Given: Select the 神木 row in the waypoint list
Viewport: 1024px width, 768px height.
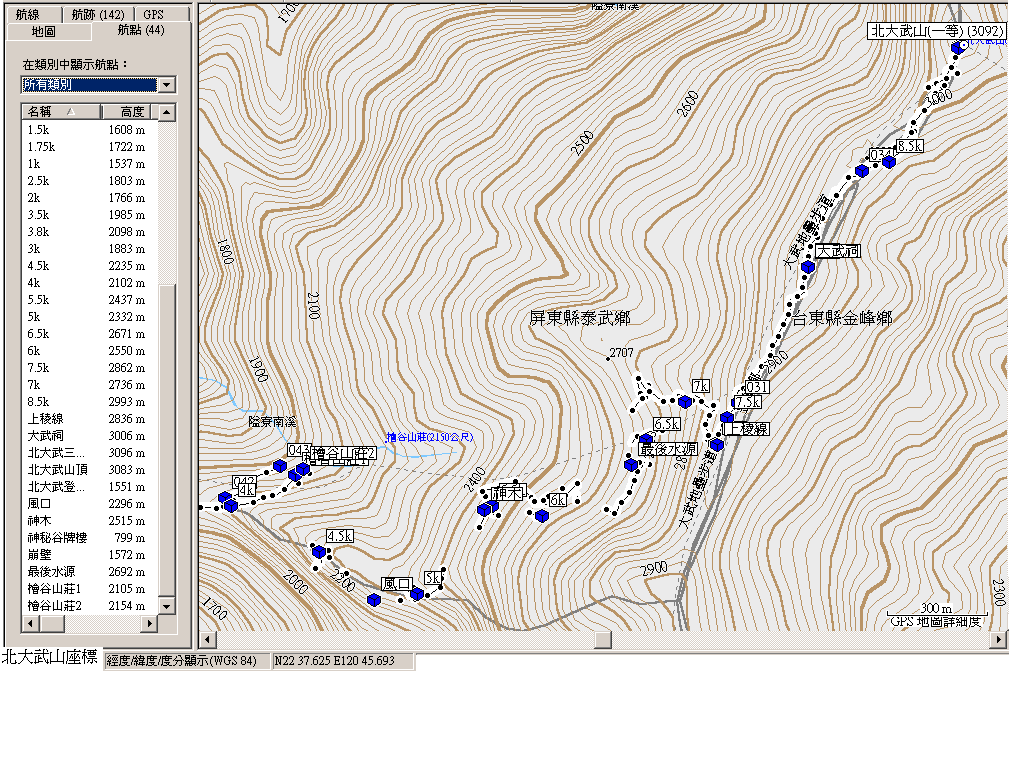Looking at the screenshot, I should [89, 520].
